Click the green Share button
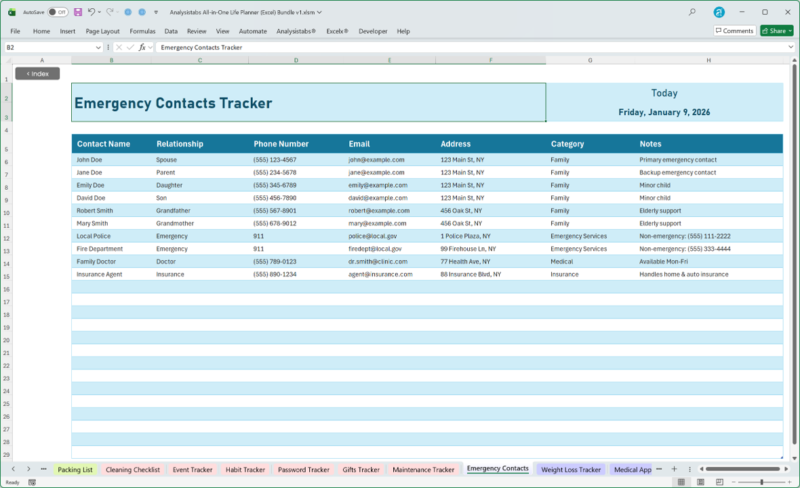This screenshot has height=488, width=800. point(777,31)
